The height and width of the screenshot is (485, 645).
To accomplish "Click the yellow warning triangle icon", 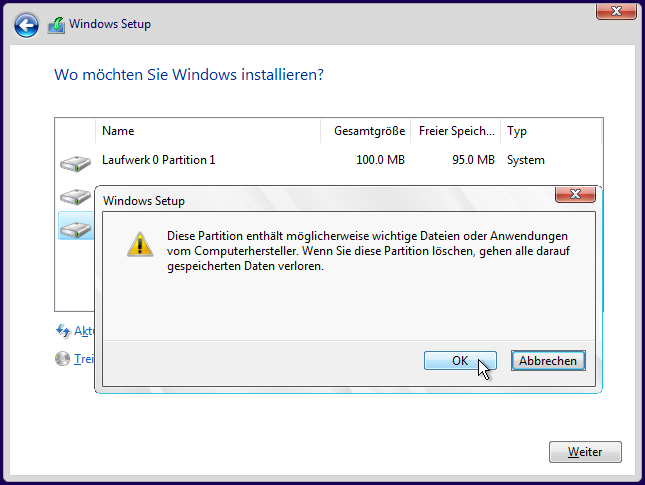I will pyautogui.click(x=140, y=244).
